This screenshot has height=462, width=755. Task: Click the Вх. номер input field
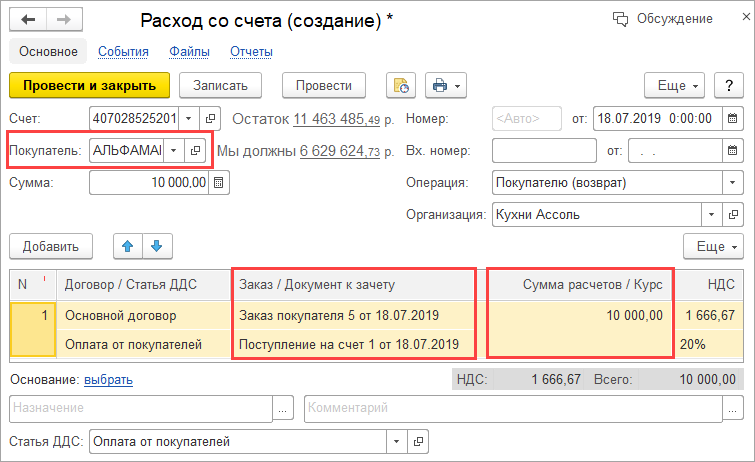(544, 150)
